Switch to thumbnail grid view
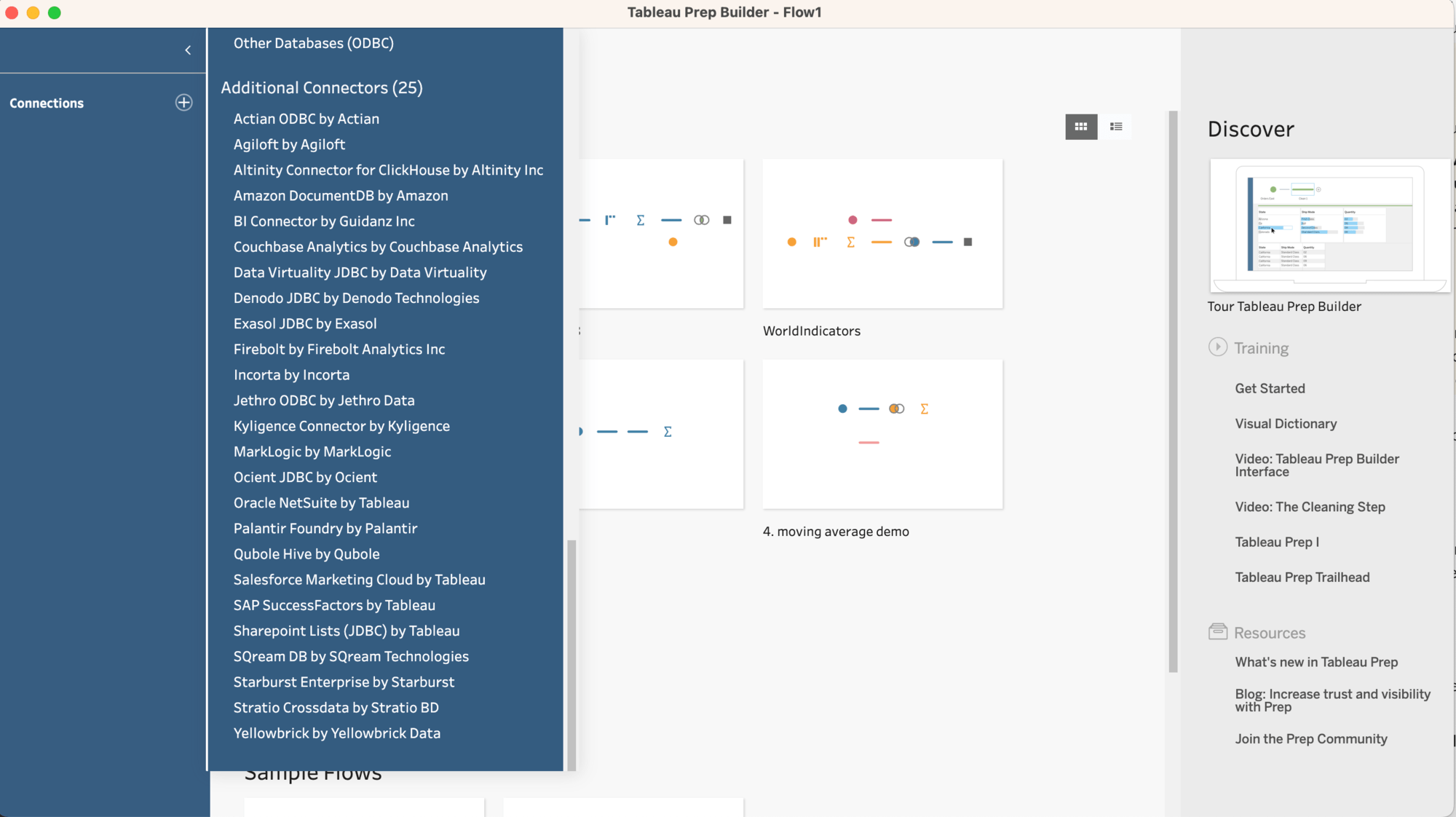This screenshot has height=817, width=1456. pos(1081,127)
